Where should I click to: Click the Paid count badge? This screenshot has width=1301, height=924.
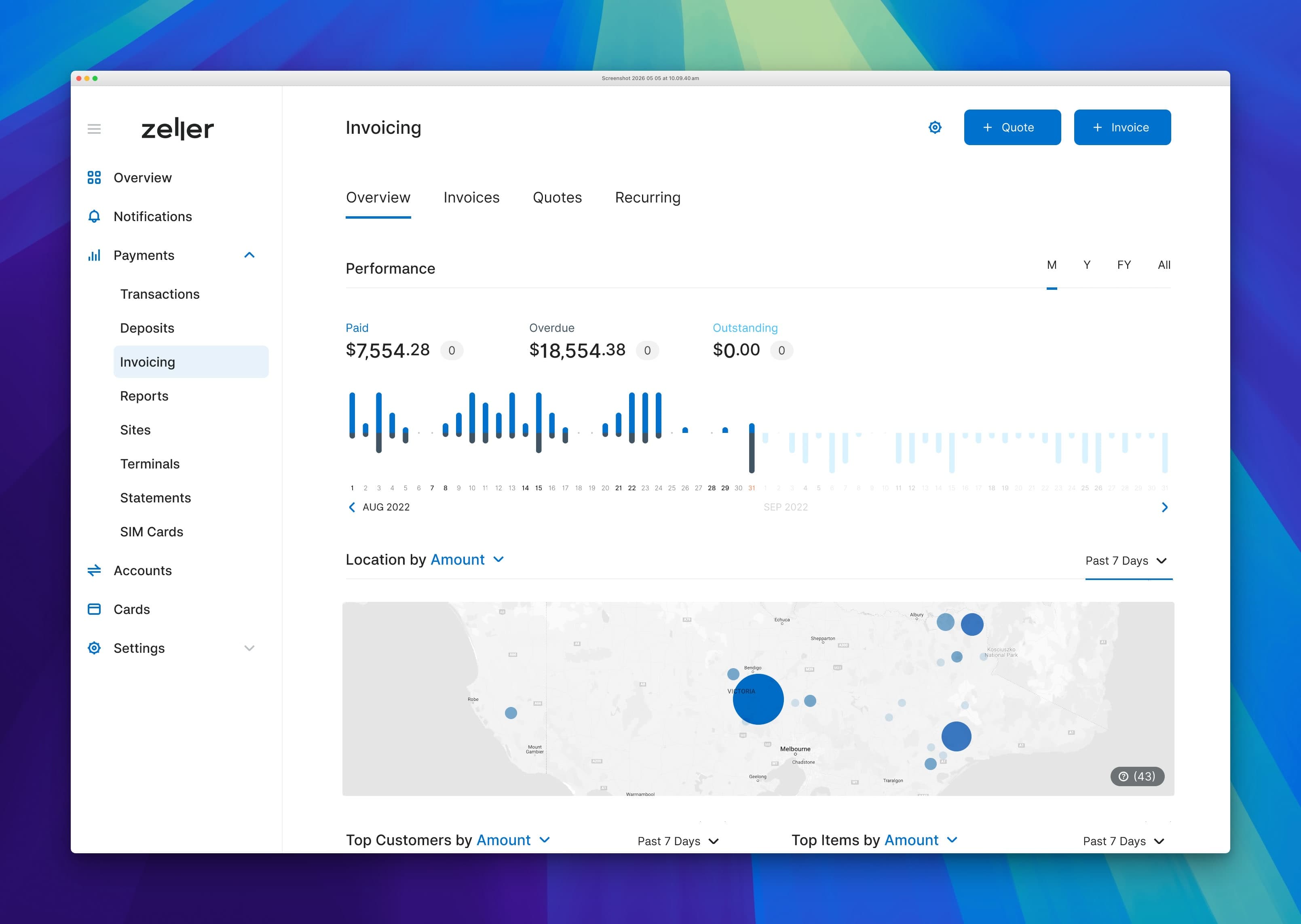coord(451,350)
